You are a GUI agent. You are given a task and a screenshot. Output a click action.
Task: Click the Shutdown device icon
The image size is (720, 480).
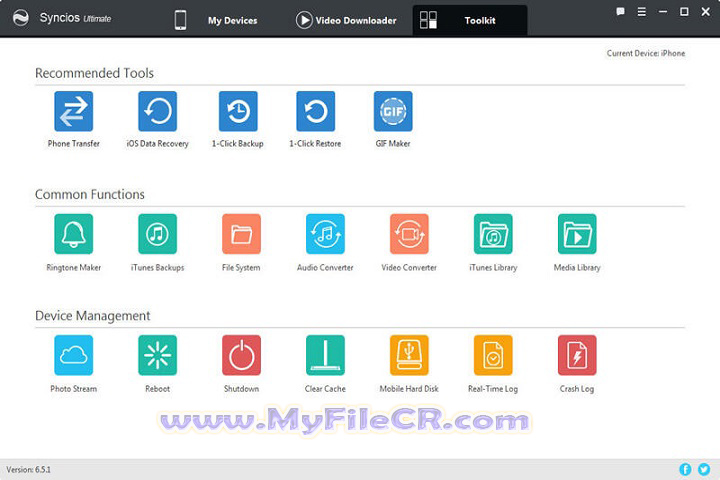point(242,355)
